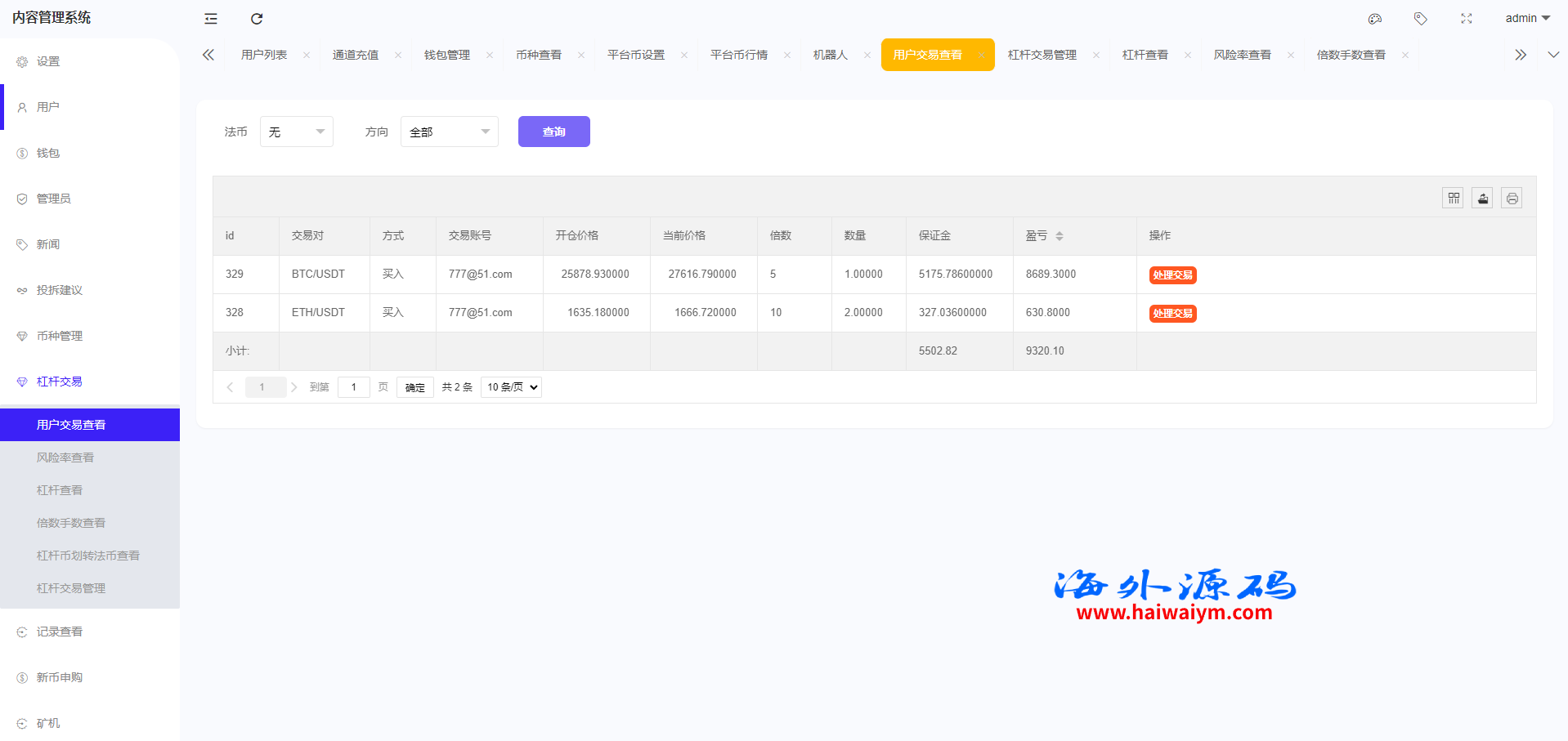Image resolution: width=1568 pixels, height=741 pixels.
Task: Click the table print icon
Action: [1512, 199]
